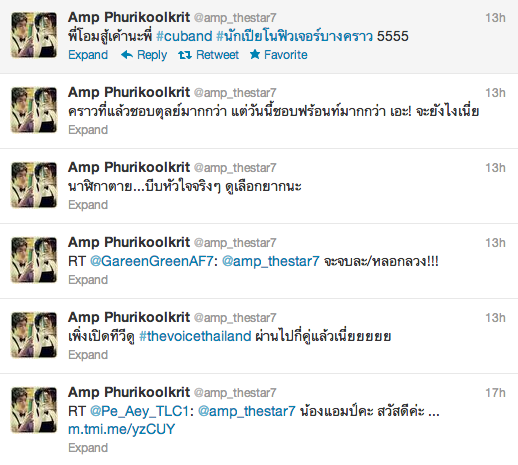
Task: Open the avatar on the #cuband tweet
Action: (x=34, y=35)
